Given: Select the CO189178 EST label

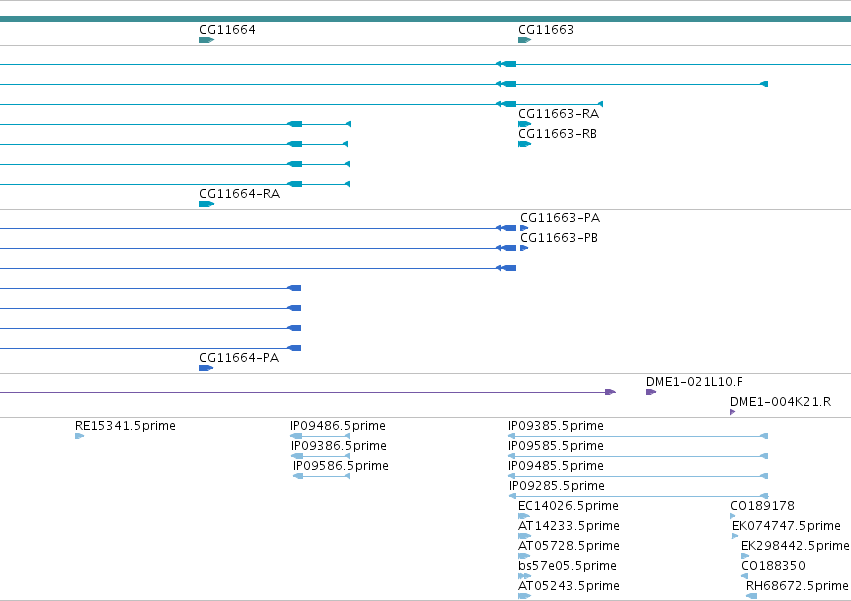Looking at the screenshot, I should [x=762, y=506].
